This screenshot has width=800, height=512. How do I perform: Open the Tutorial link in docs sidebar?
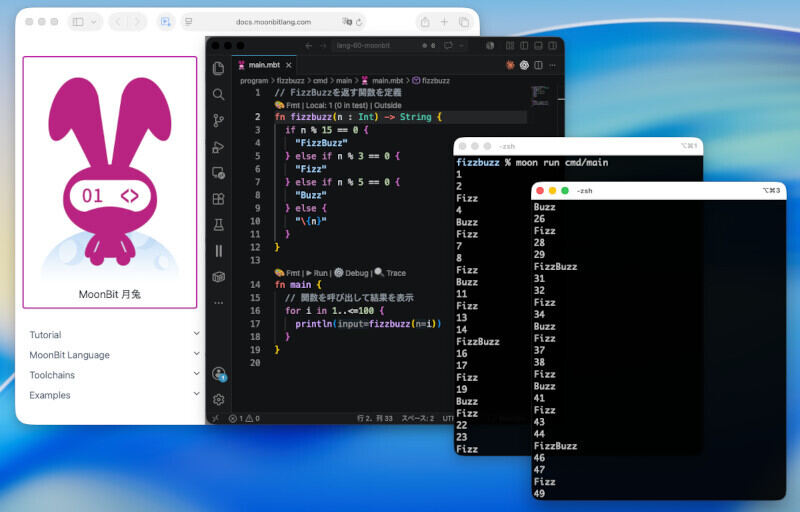45,335
